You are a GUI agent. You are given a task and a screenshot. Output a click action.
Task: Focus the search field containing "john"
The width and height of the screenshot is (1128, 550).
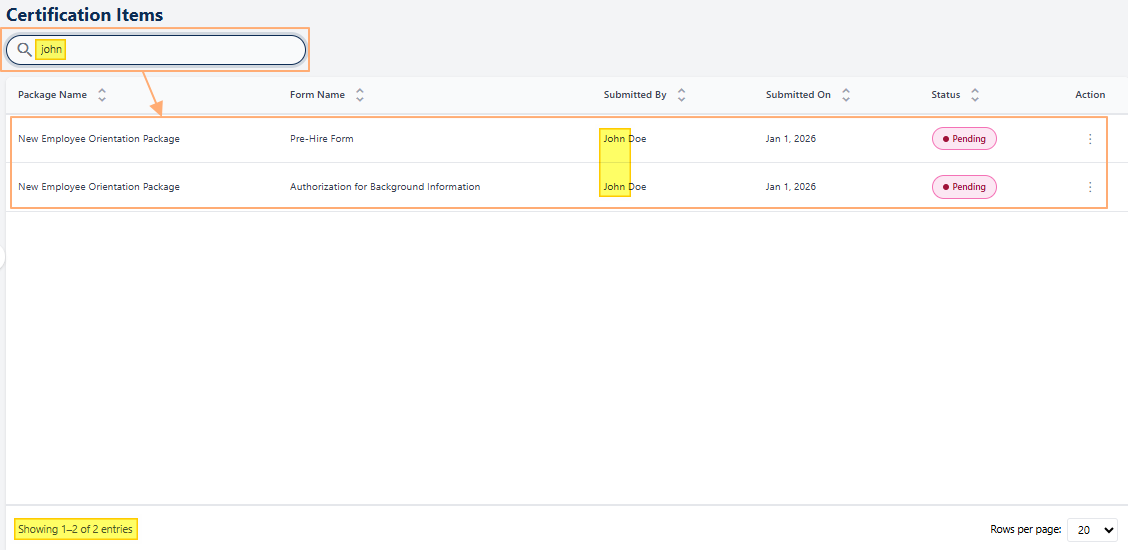point(170,49)
